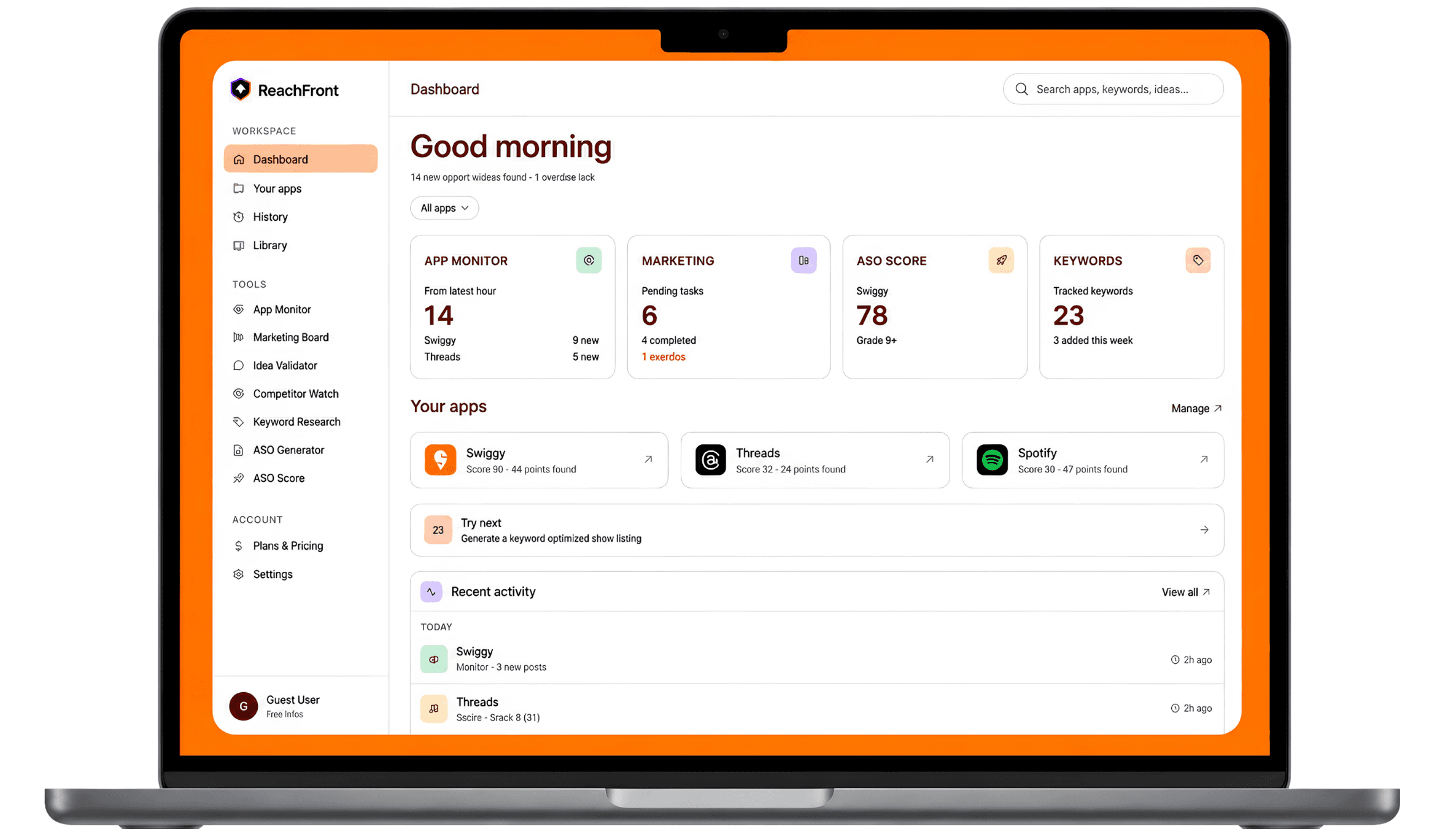The image size is (1456, 829).
Task: Click the Manage link
Action: 1196,409
